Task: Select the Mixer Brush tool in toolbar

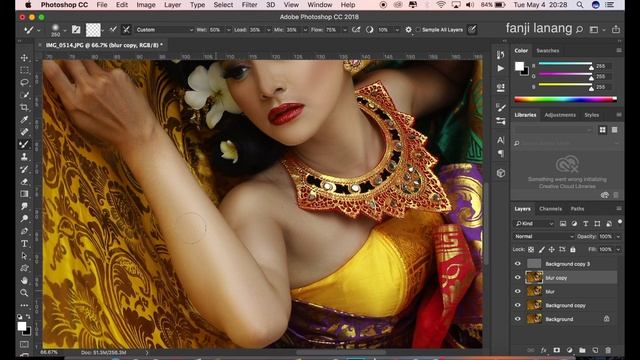Action: tap(24, 144)
